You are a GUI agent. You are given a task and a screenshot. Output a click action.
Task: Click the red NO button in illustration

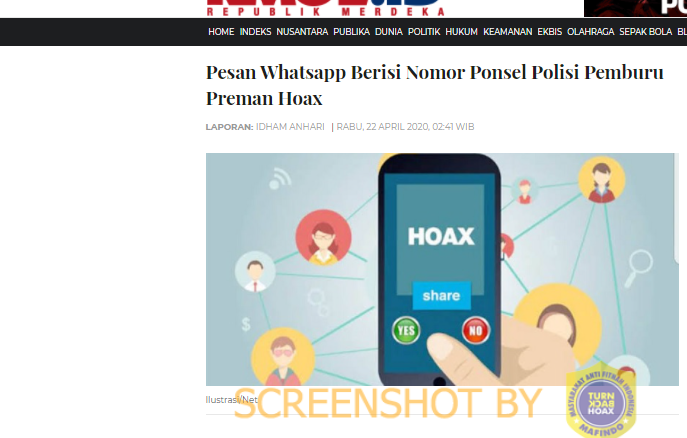(476, 330)
